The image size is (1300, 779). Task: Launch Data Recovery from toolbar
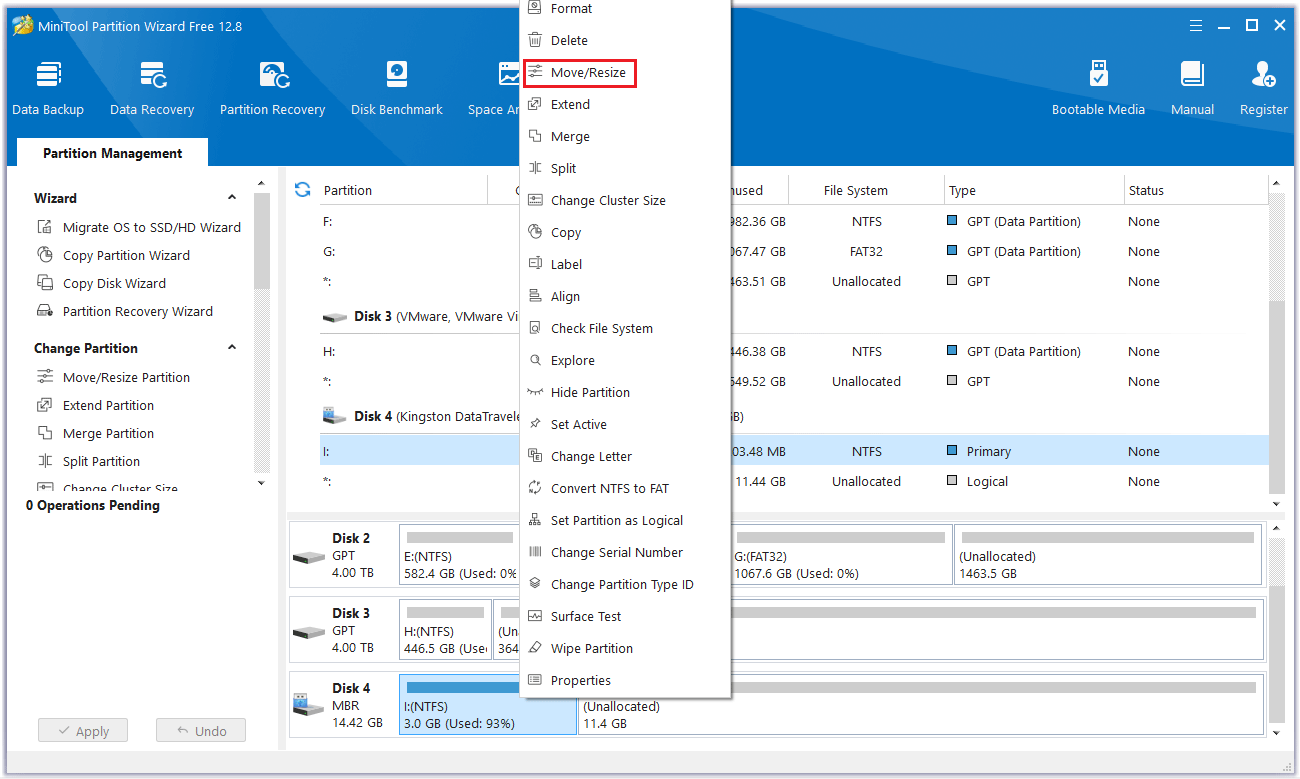click(x=152, y=89)
